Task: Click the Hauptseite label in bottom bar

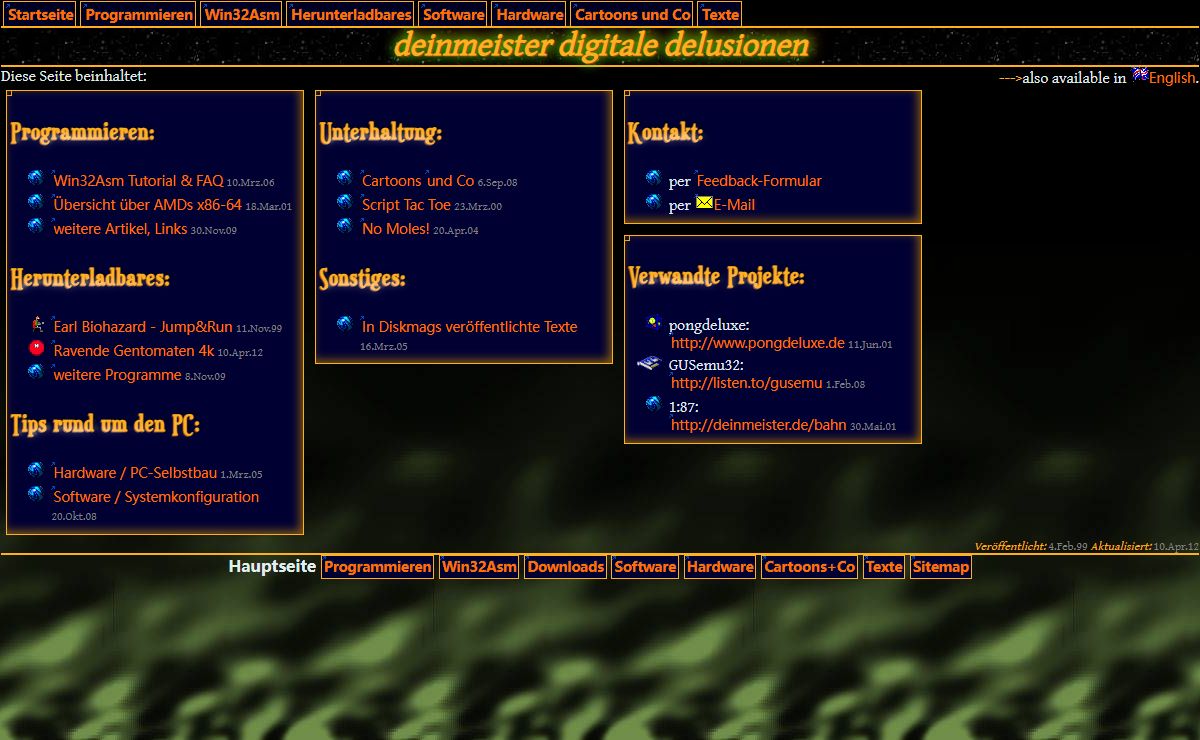Action: [x=272, y=567]
